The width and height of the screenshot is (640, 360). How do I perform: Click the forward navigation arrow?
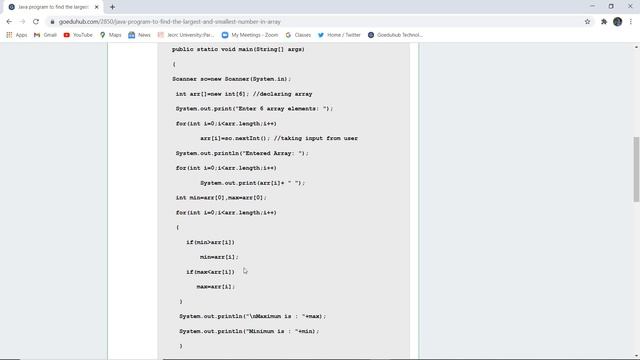tap(22, 22)
